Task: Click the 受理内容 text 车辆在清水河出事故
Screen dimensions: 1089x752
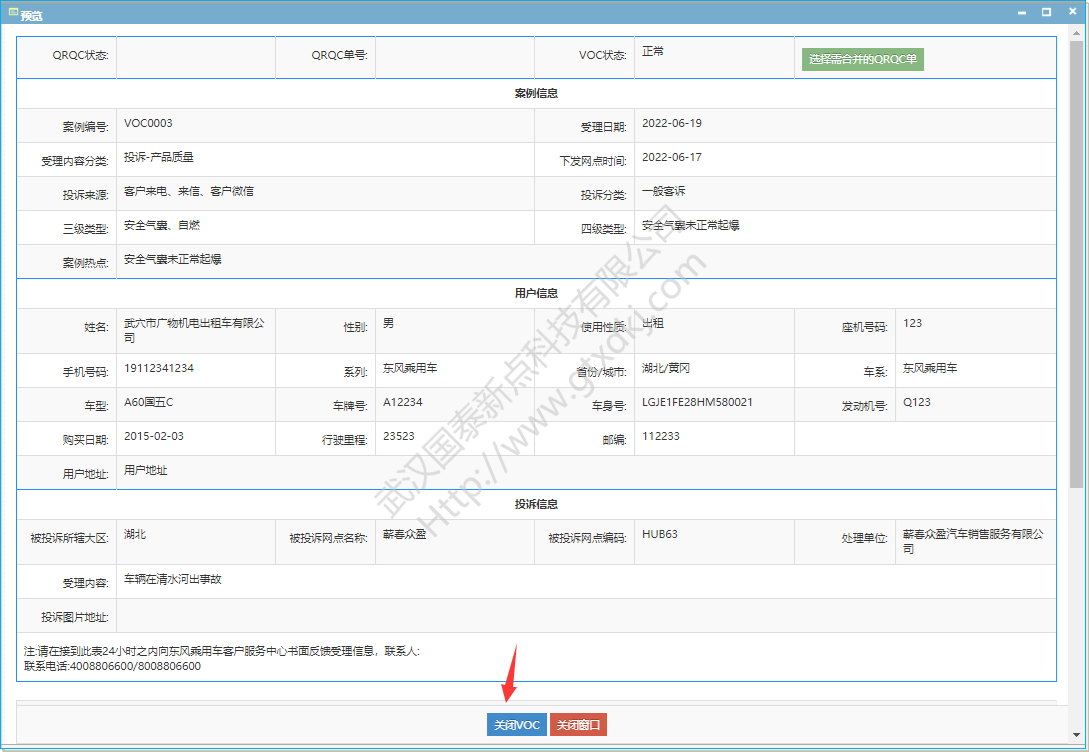Action: point(172,580)
